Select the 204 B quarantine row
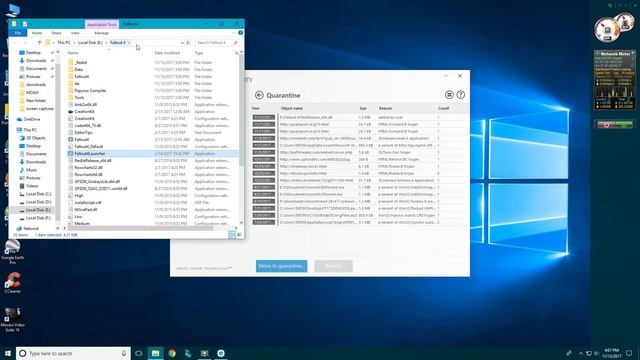 [x=360, y=159]
